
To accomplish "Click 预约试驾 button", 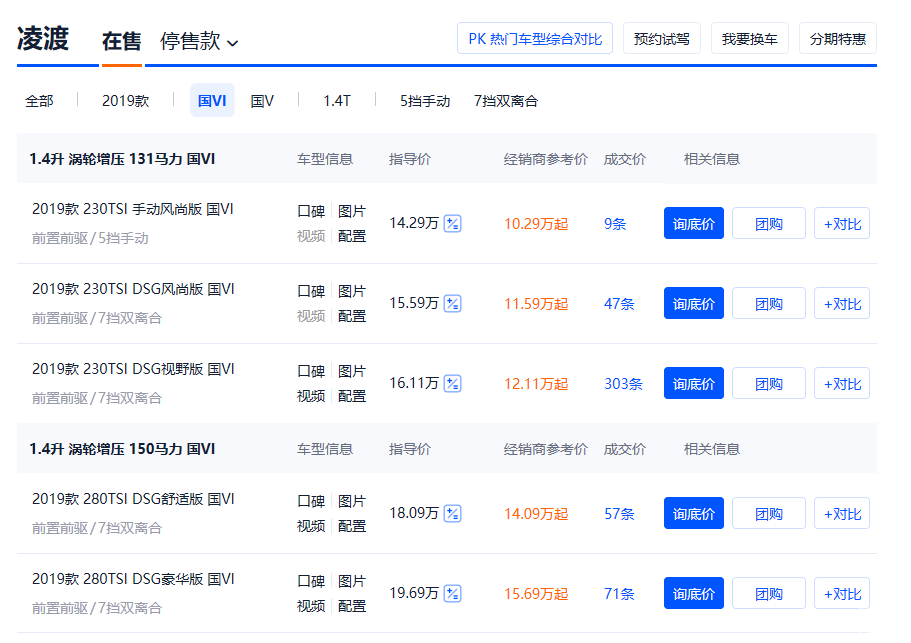I will (x=661, y=39).
